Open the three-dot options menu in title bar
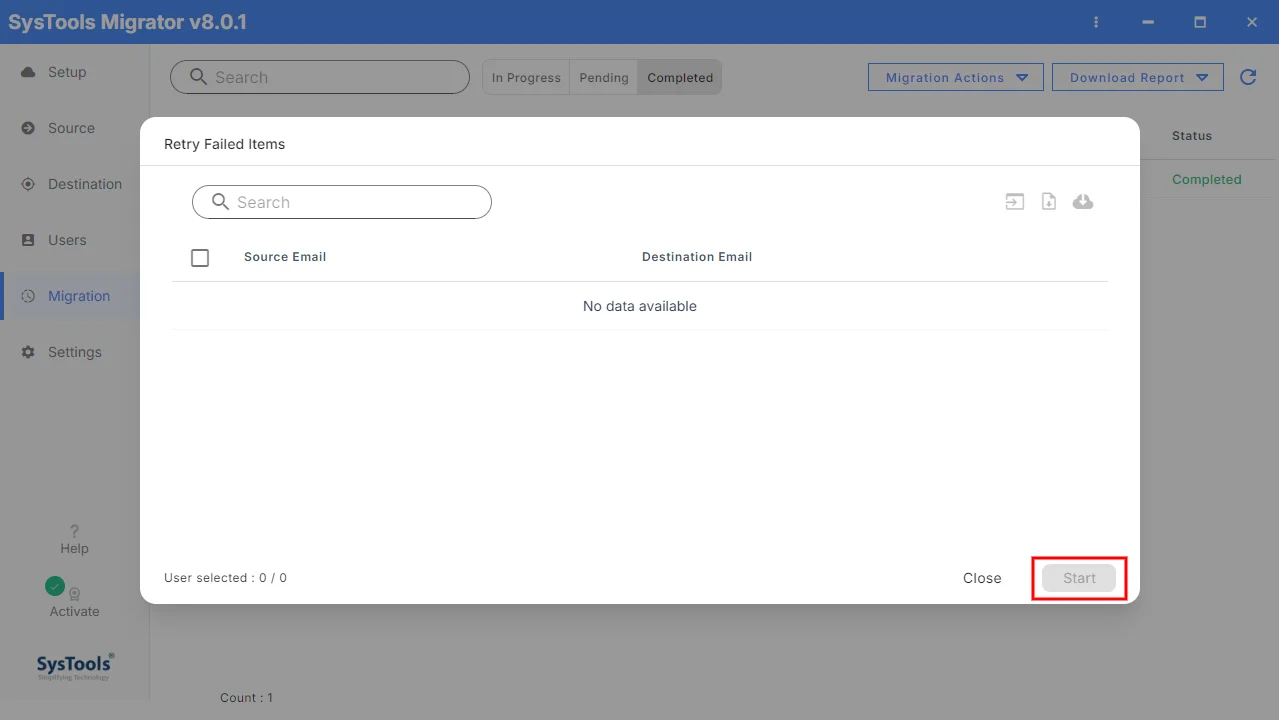1279x720 pixels. pyautogui.click(x=1096, y=22)
